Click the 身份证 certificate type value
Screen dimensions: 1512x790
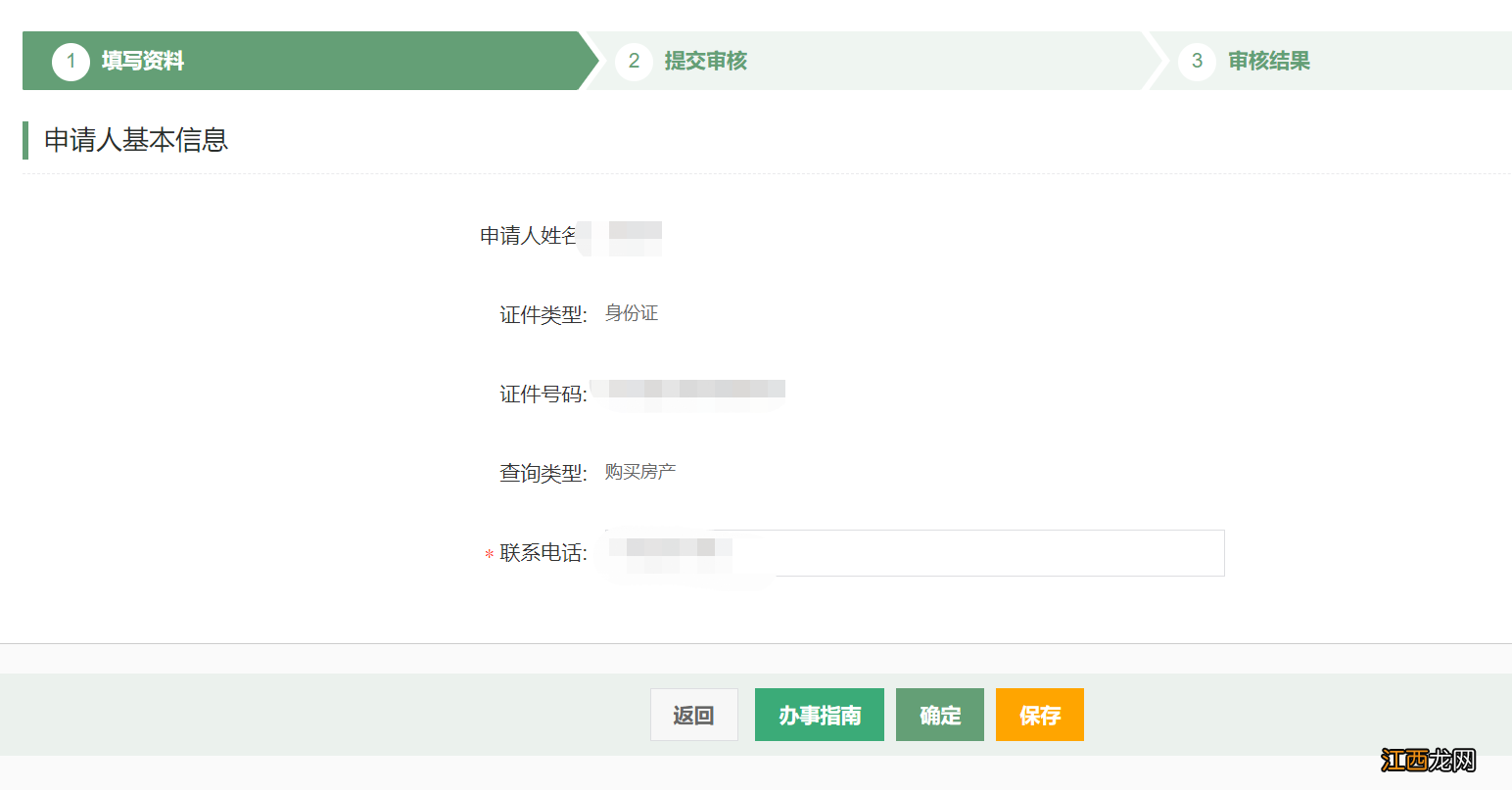[632, 313]
